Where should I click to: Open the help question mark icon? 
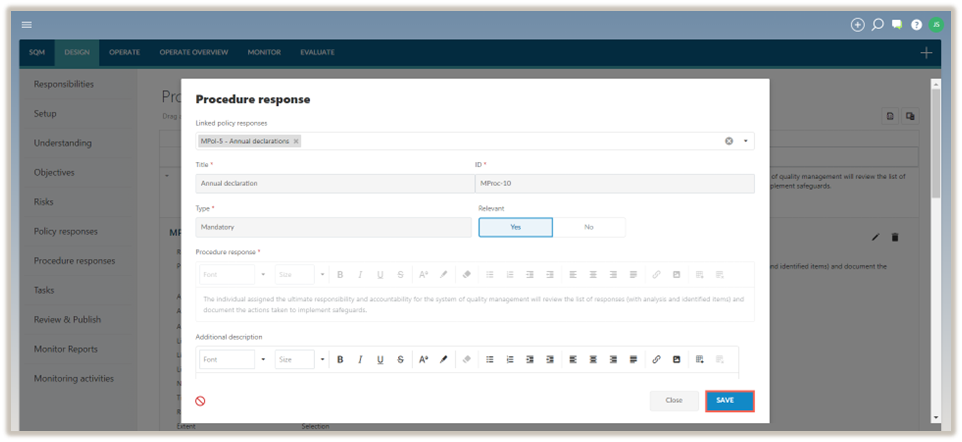click(x=916, y=25)
